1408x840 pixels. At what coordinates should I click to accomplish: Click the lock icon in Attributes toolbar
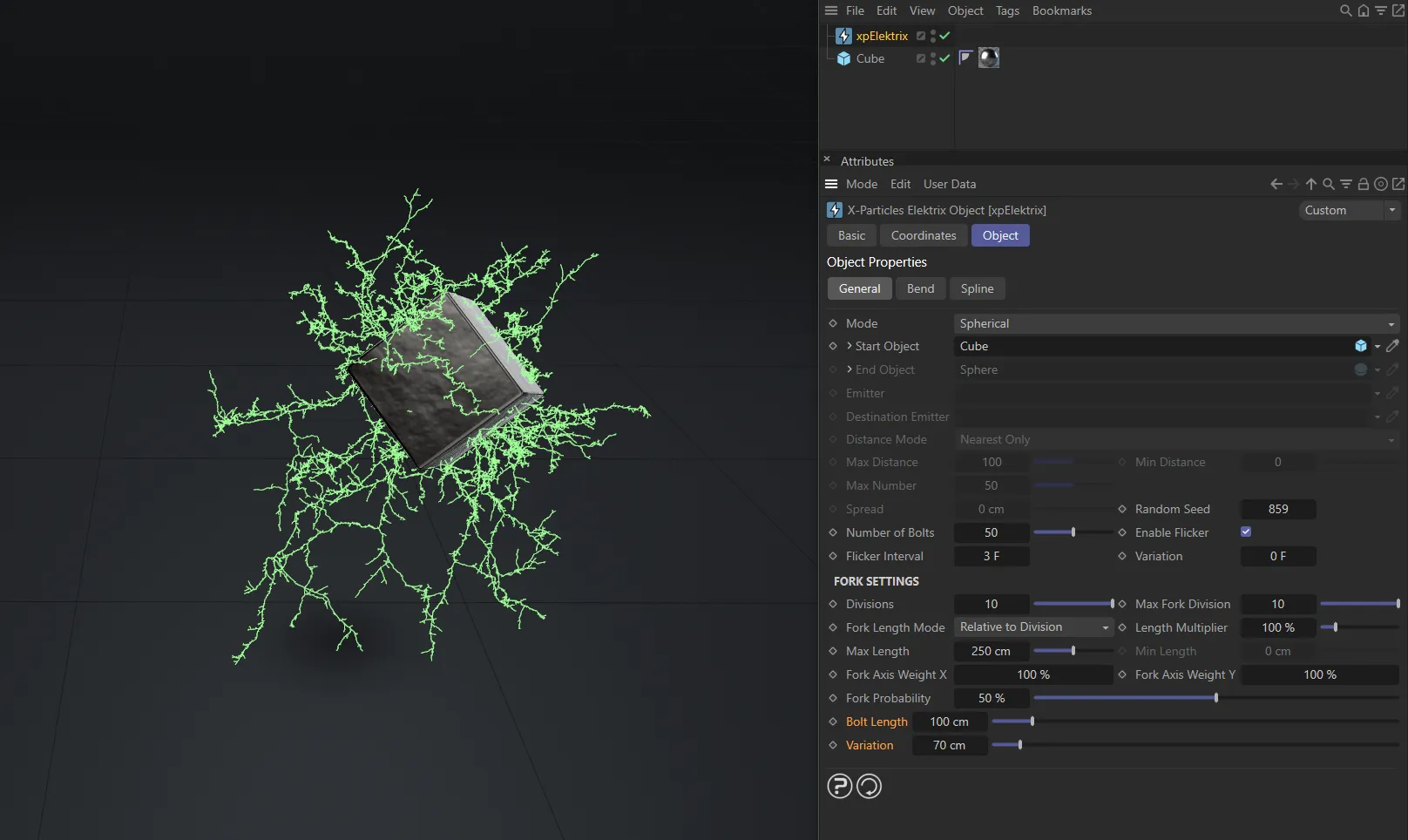(1364, 184)
